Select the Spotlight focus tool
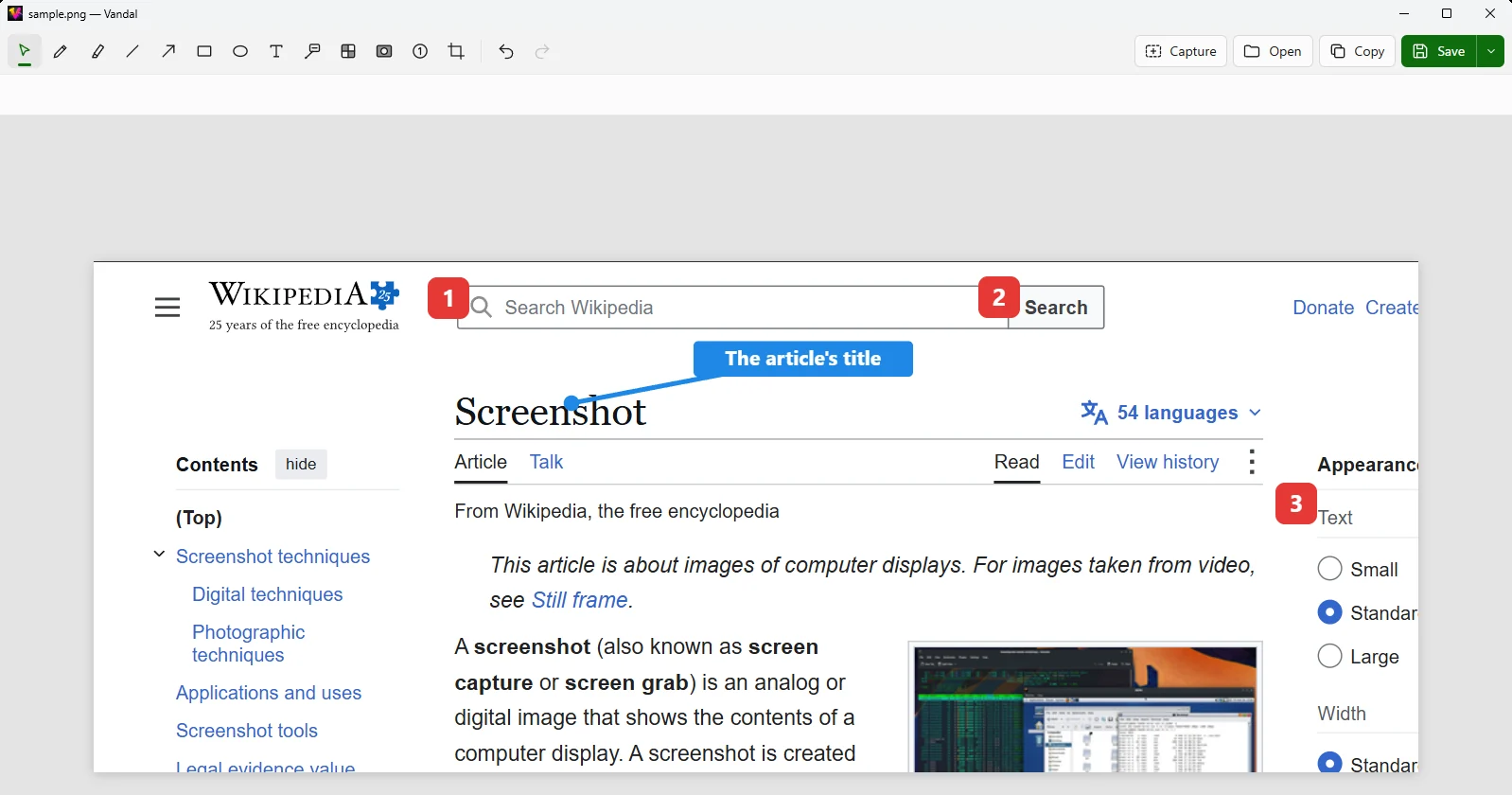Image resolution: width=1512 pixels, height=795 pixels. point(384,51)
